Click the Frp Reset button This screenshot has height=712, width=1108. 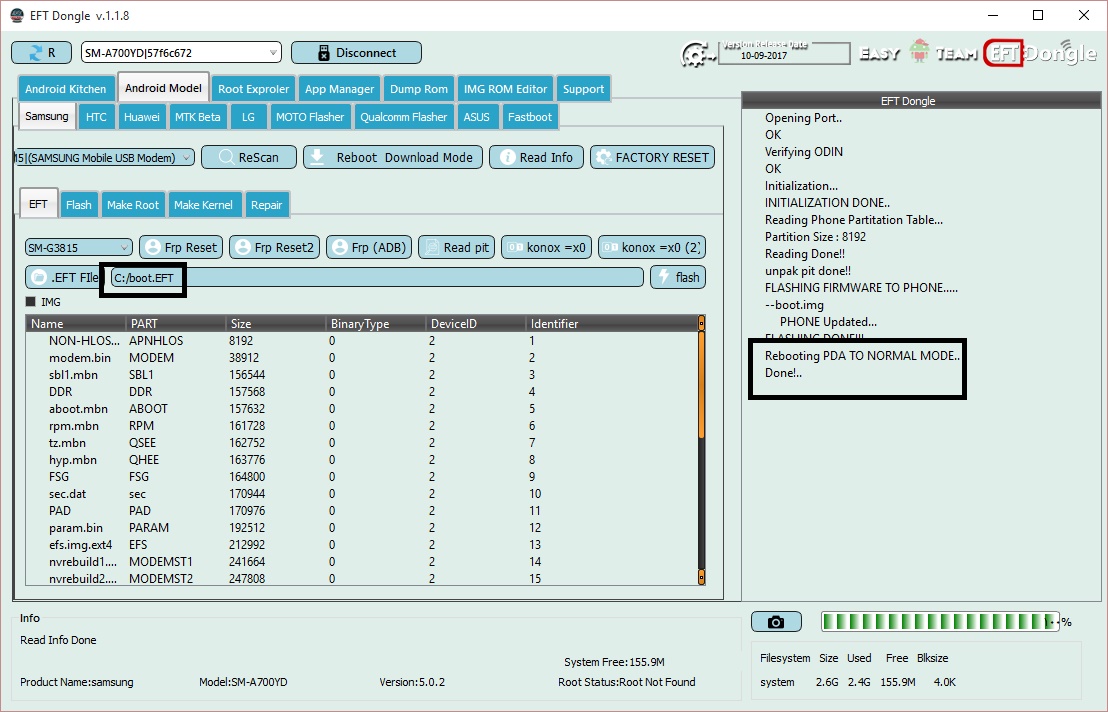(182, 247)
